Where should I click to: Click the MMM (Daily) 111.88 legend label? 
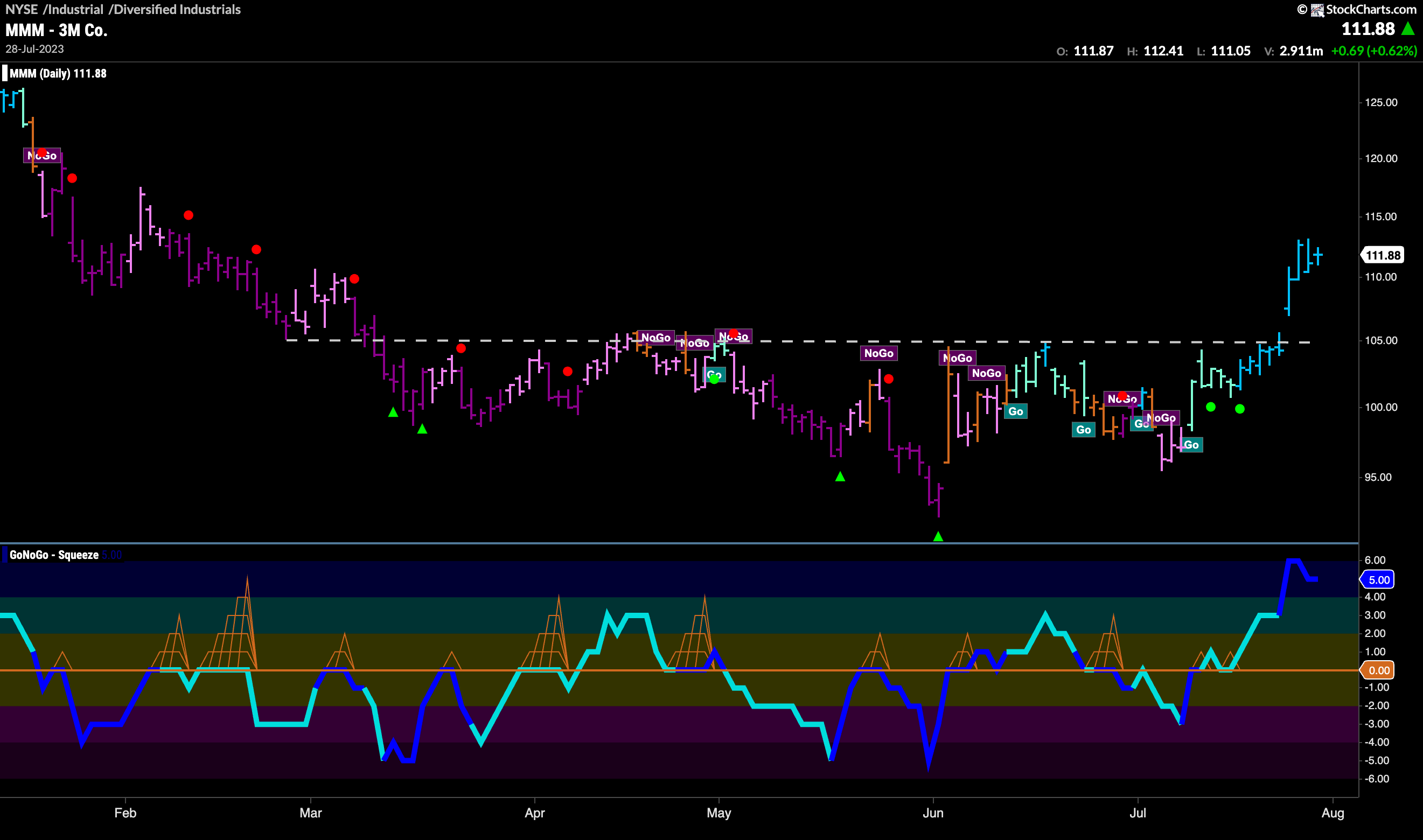58,73
